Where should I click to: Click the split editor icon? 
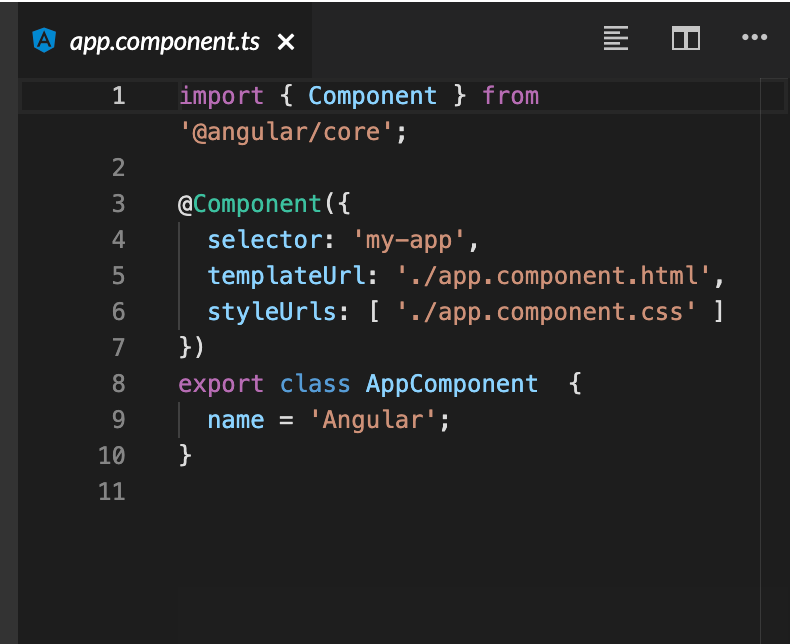[686, 38]
